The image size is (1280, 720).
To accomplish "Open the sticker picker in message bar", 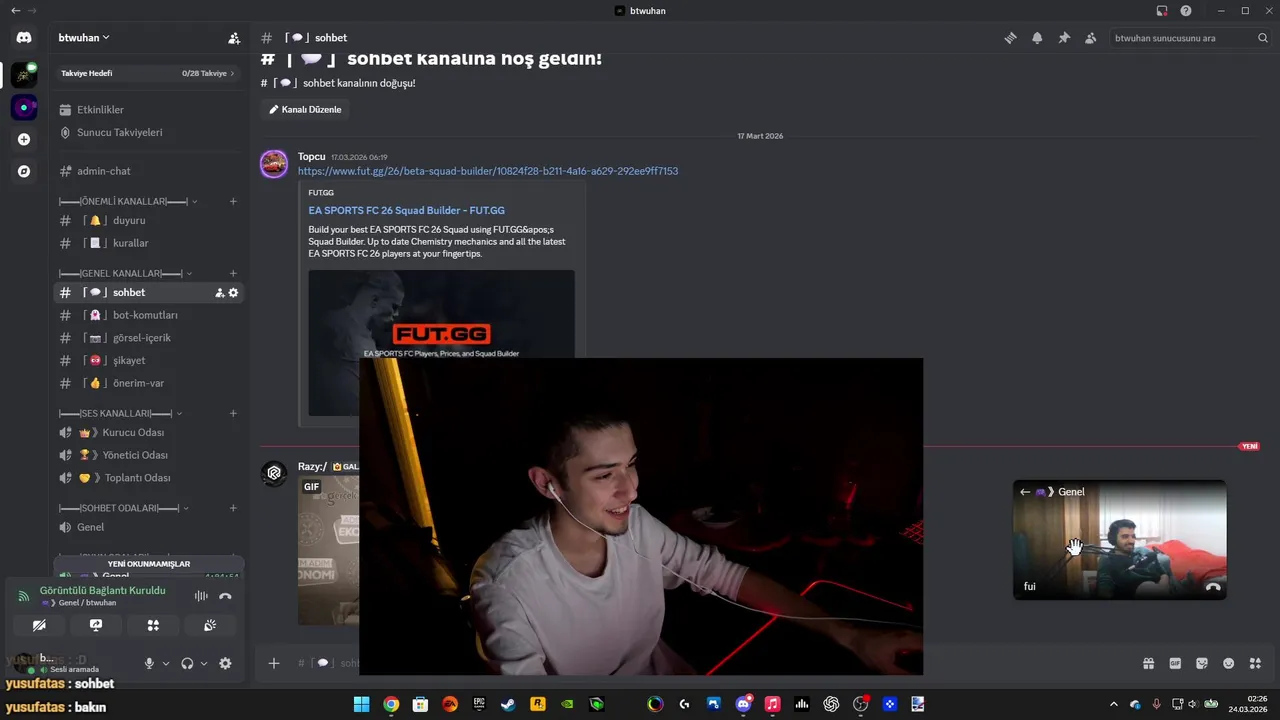I will 1202,663.
